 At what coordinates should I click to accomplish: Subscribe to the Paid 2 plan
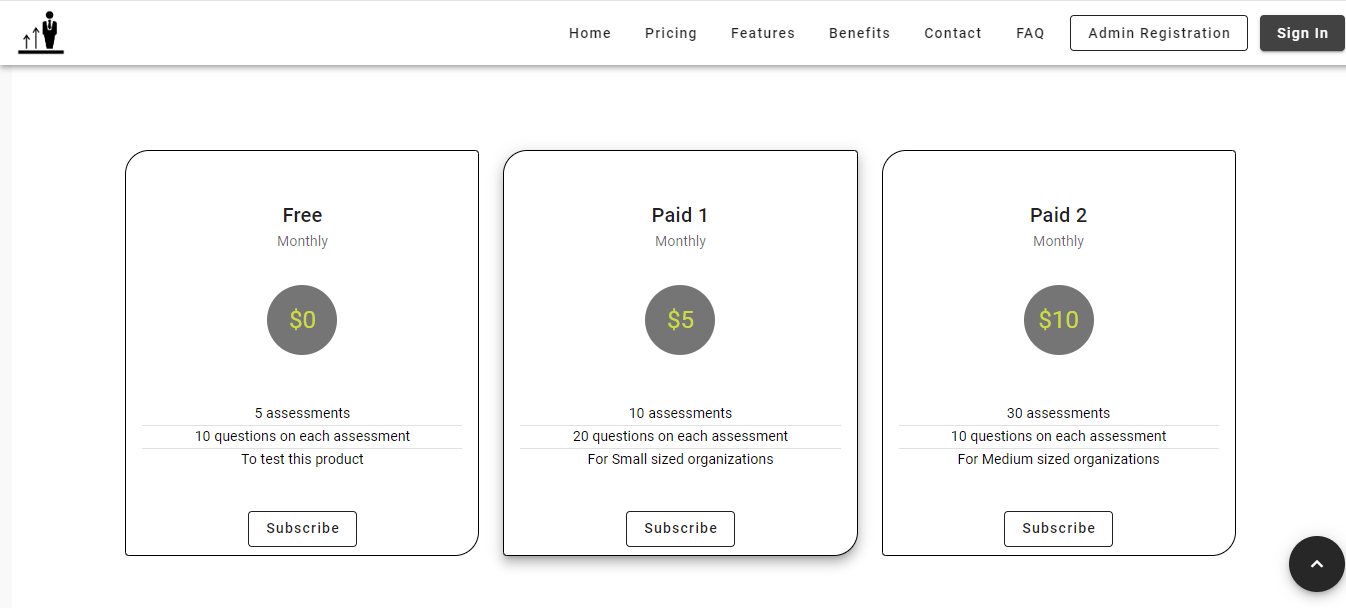(1058, 528)
